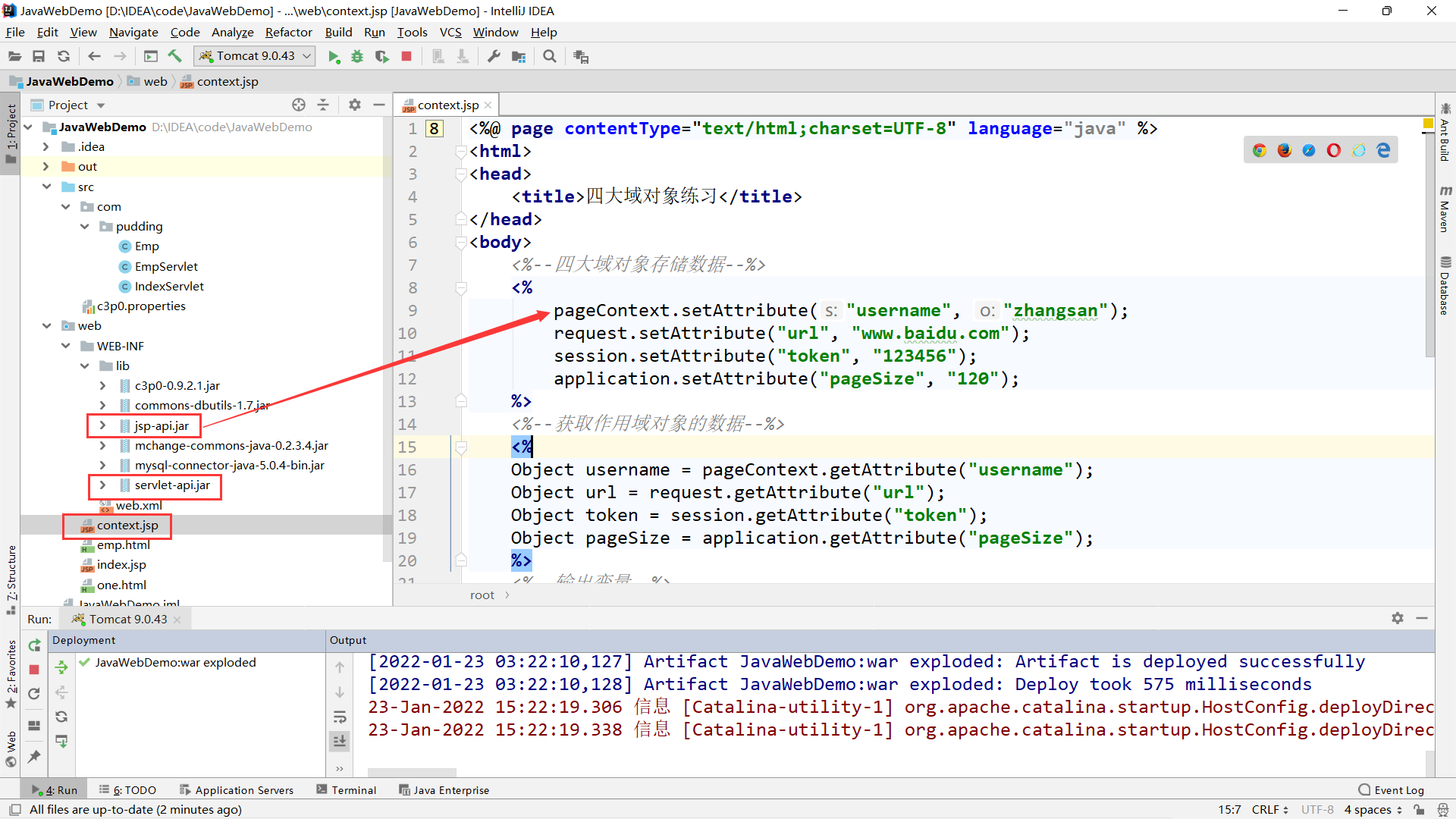Toggle the read-only lock icon in status bar
This screenshot has height=819, width=1456.
click(x=1419, y=809)
